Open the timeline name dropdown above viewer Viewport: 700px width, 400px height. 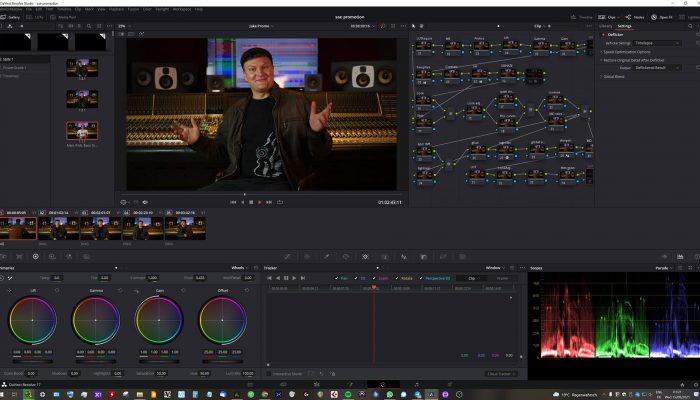point(261,26)
